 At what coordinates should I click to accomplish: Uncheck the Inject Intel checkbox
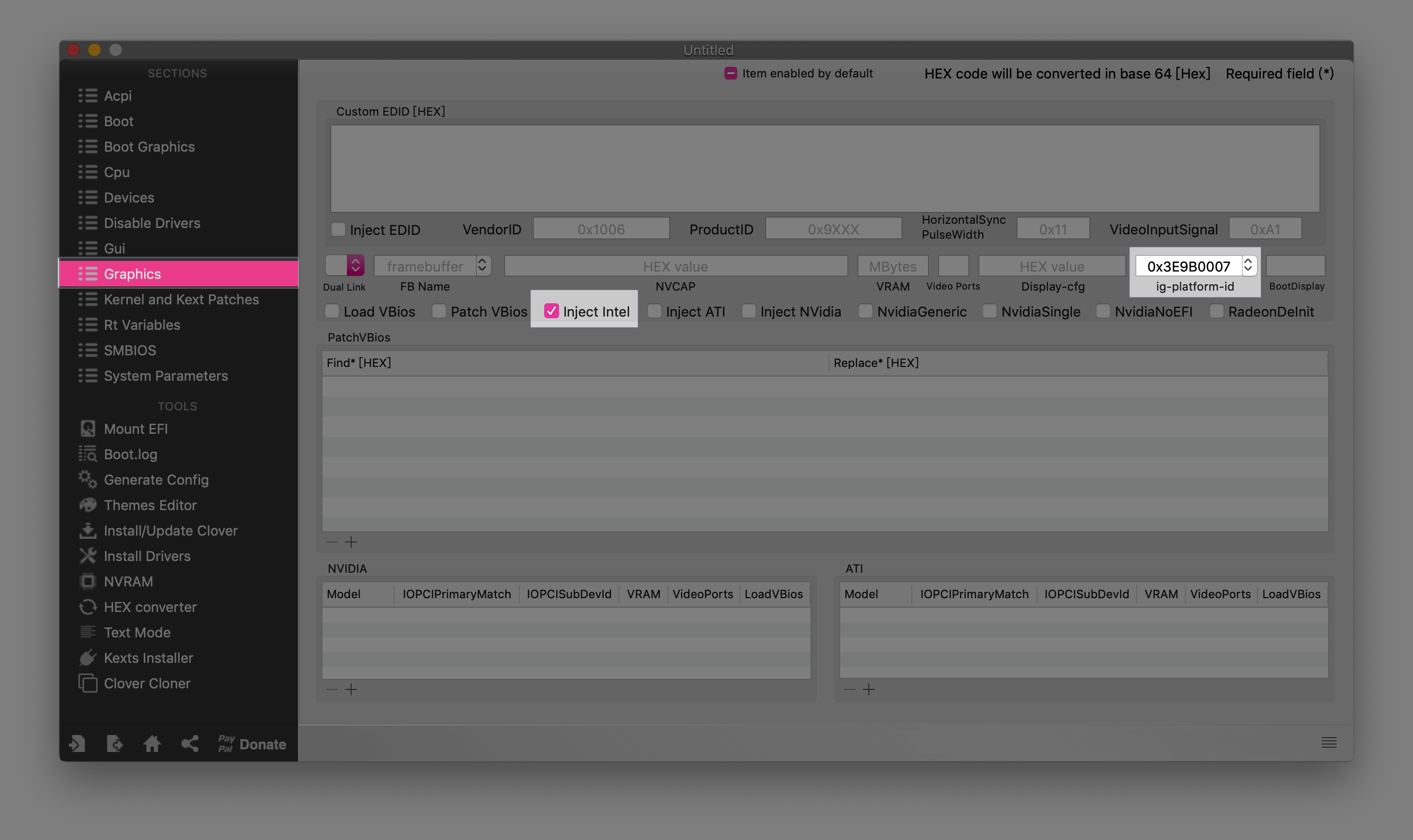click(x=551, y=311)
